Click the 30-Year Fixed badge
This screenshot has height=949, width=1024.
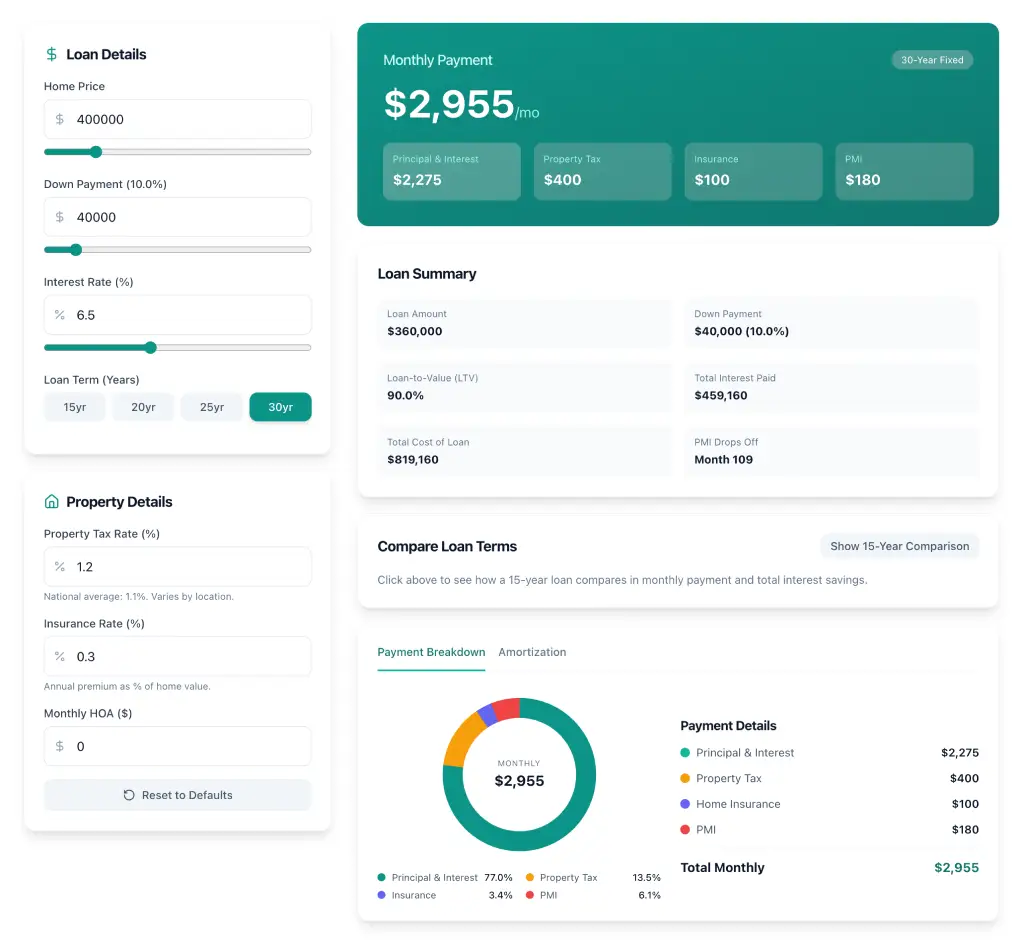[932, 60]
